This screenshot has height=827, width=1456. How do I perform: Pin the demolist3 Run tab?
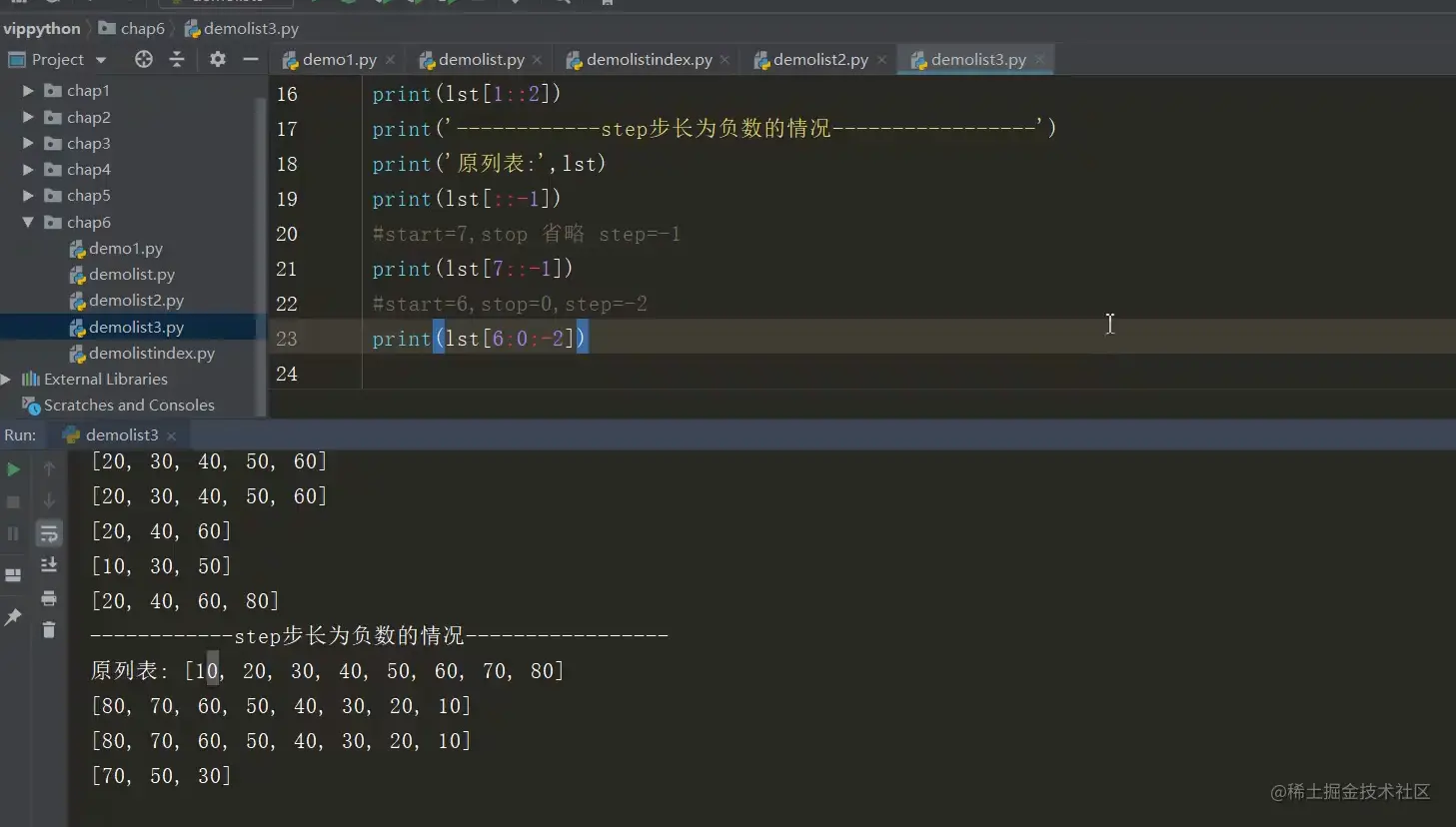[13, 617]
